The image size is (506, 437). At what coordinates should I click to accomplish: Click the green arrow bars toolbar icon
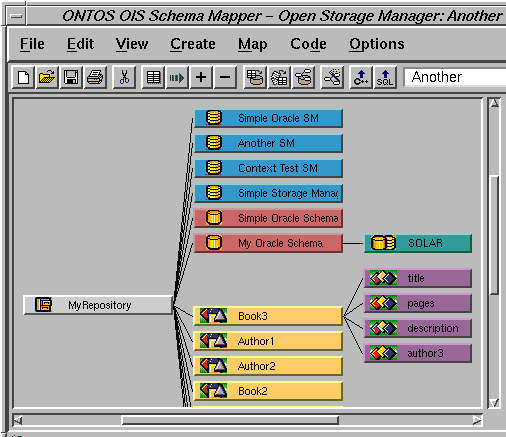pyautogui.click(x=177, y=77)
